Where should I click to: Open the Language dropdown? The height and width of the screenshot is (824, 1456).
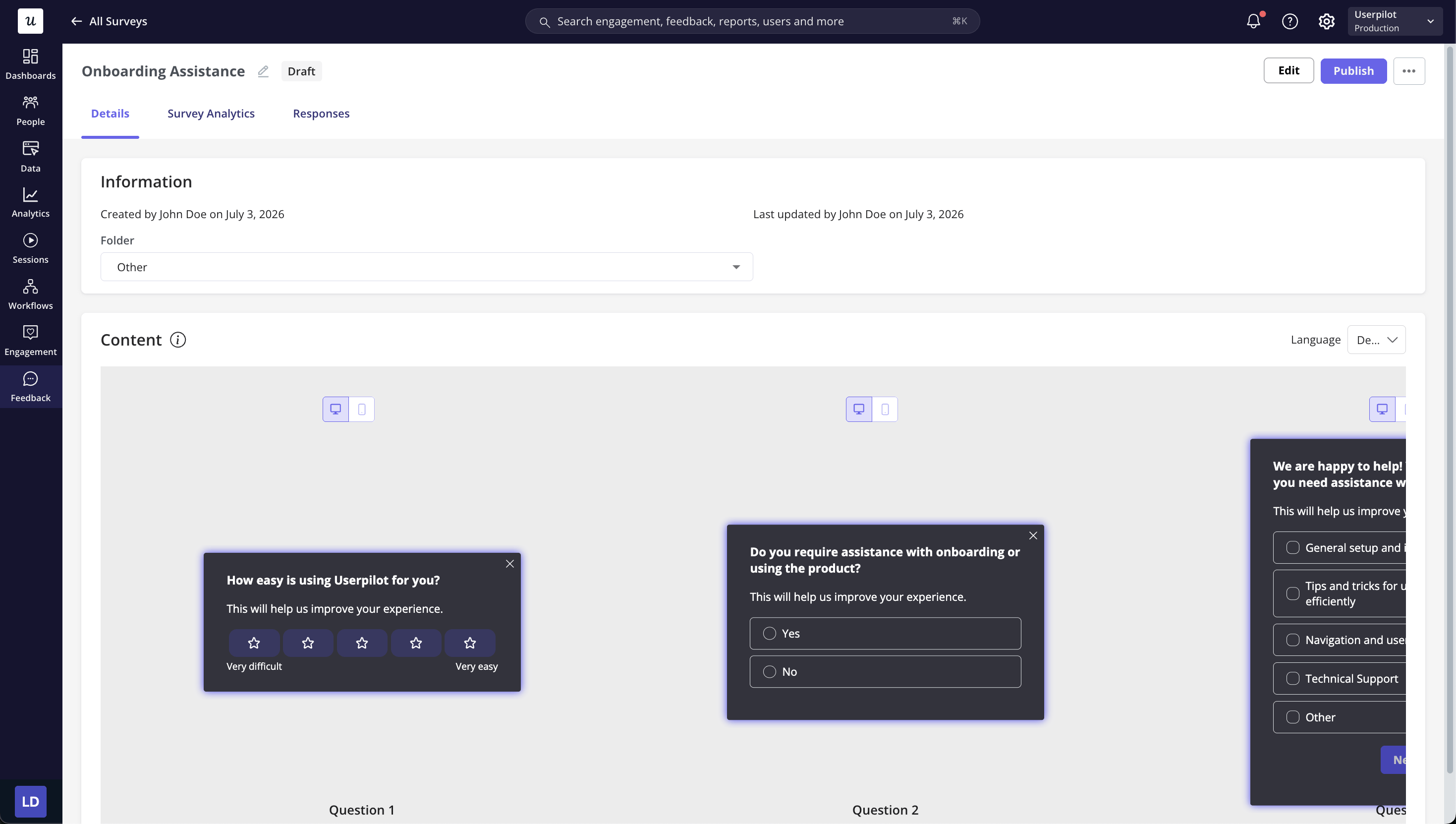[1376, 340]
